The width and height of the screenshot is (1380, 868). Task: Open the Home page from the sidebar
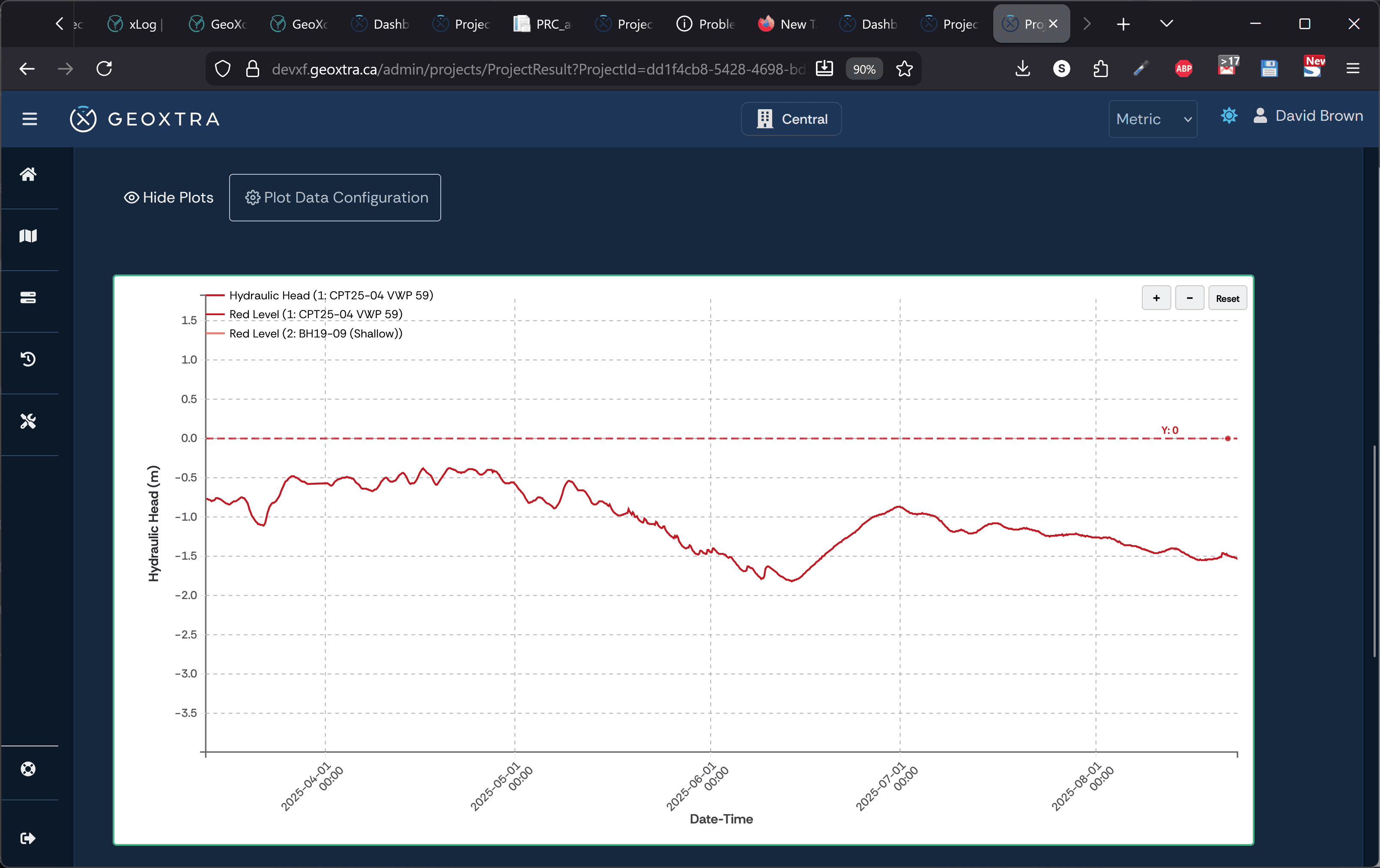[28, 175]
